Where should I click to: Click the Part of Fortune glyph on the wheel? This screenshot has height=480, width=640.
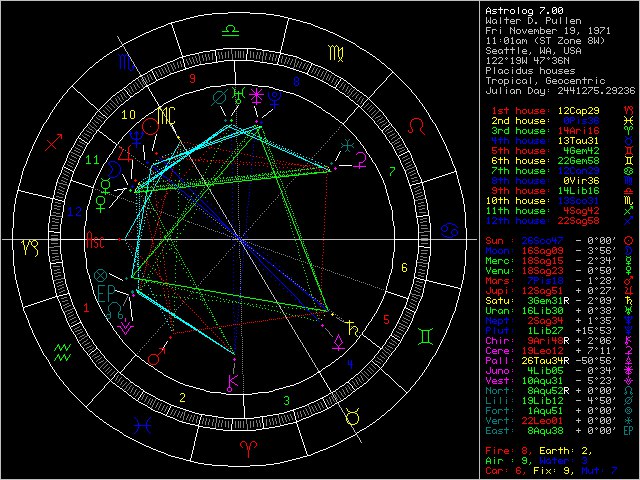[x=101, y=276]
